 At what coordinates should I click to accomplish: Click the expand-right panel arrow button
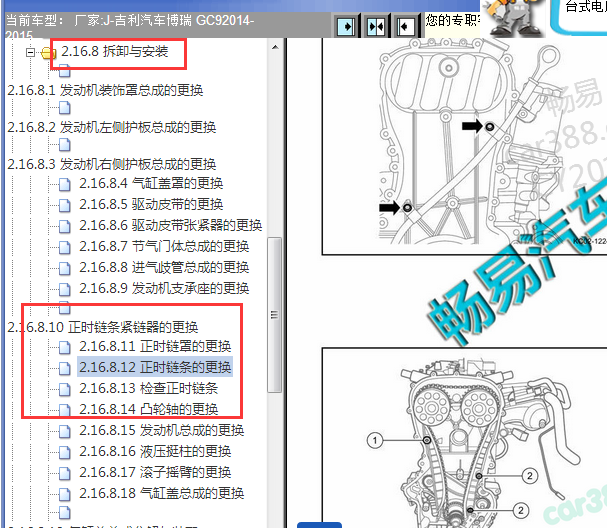click(346, 26)
